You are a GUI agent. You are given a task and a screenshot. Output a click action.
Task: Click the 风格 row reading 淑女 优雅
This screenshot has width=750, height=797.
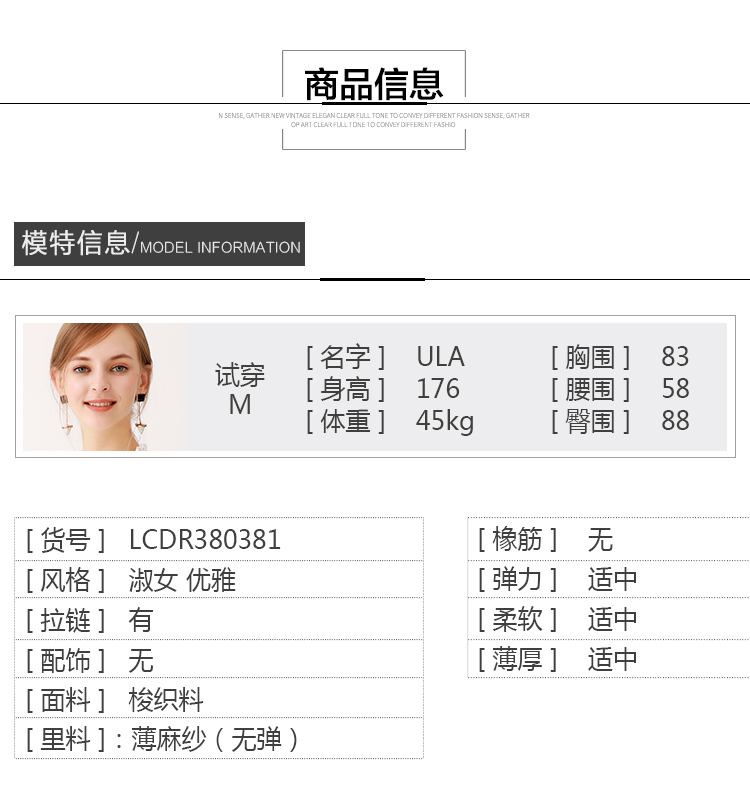click(x=182, y=580)
